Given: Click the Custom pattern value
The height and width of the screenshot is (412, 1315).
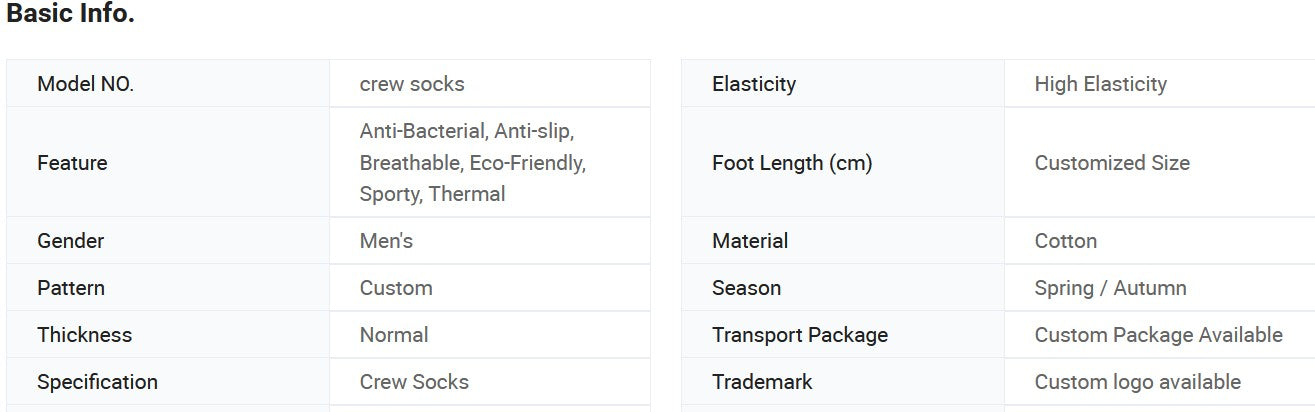Looking at the screenshot, I should point(396,288).
